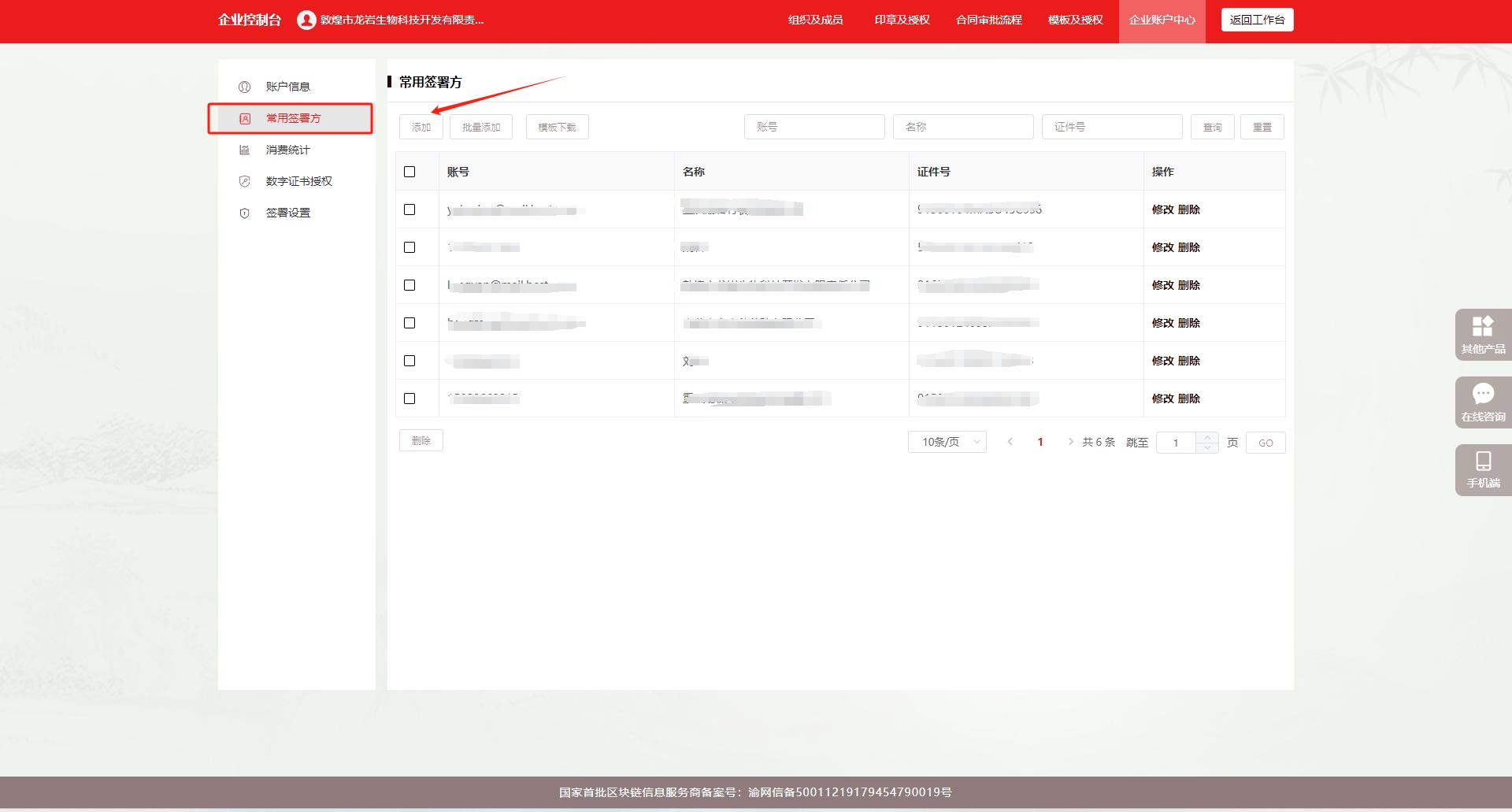Click the account info sidebar icon
This screenshot has width=1512, height=812.
coord(244,87)
